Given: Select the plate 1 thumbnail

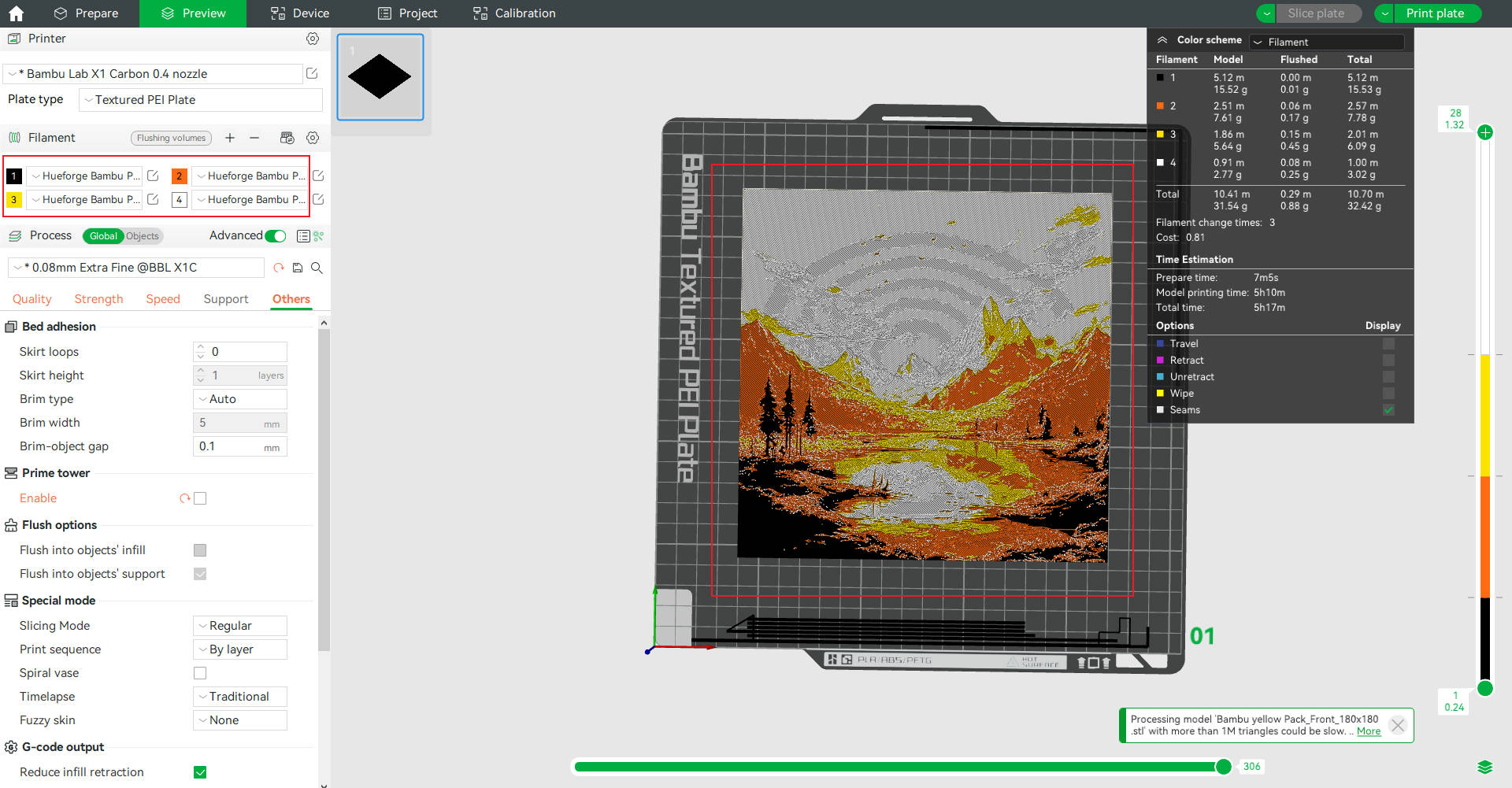Looking at the screenshot, I should coord(380,77).
